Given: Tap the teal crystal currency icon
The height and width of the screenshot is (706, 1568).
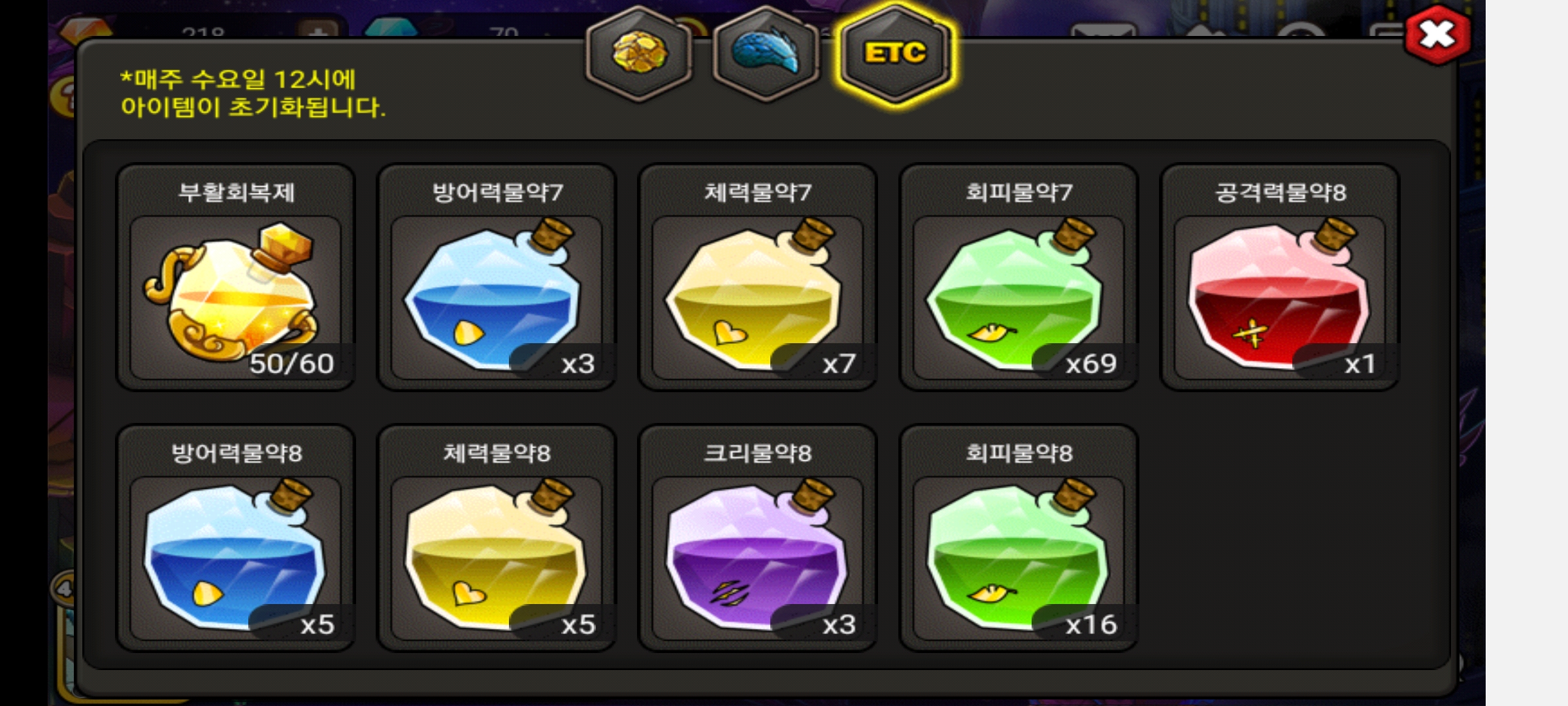Looking at the screenshot, I should [x=391, y=29].
